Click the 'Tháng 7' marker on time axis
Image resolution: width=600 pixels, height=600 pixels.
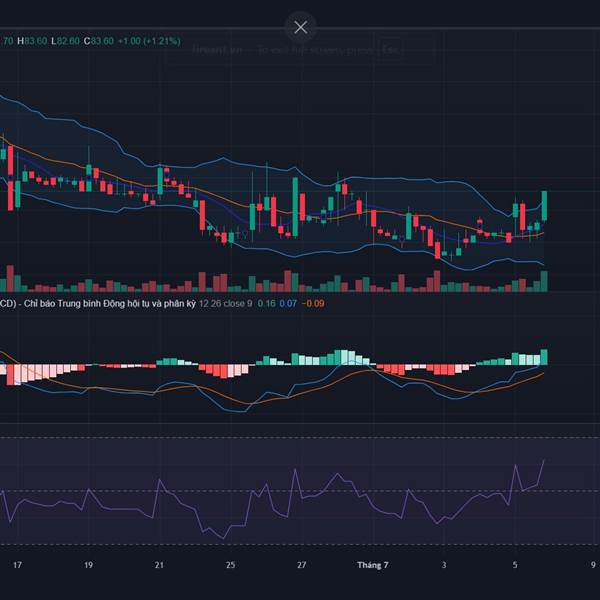375,565
